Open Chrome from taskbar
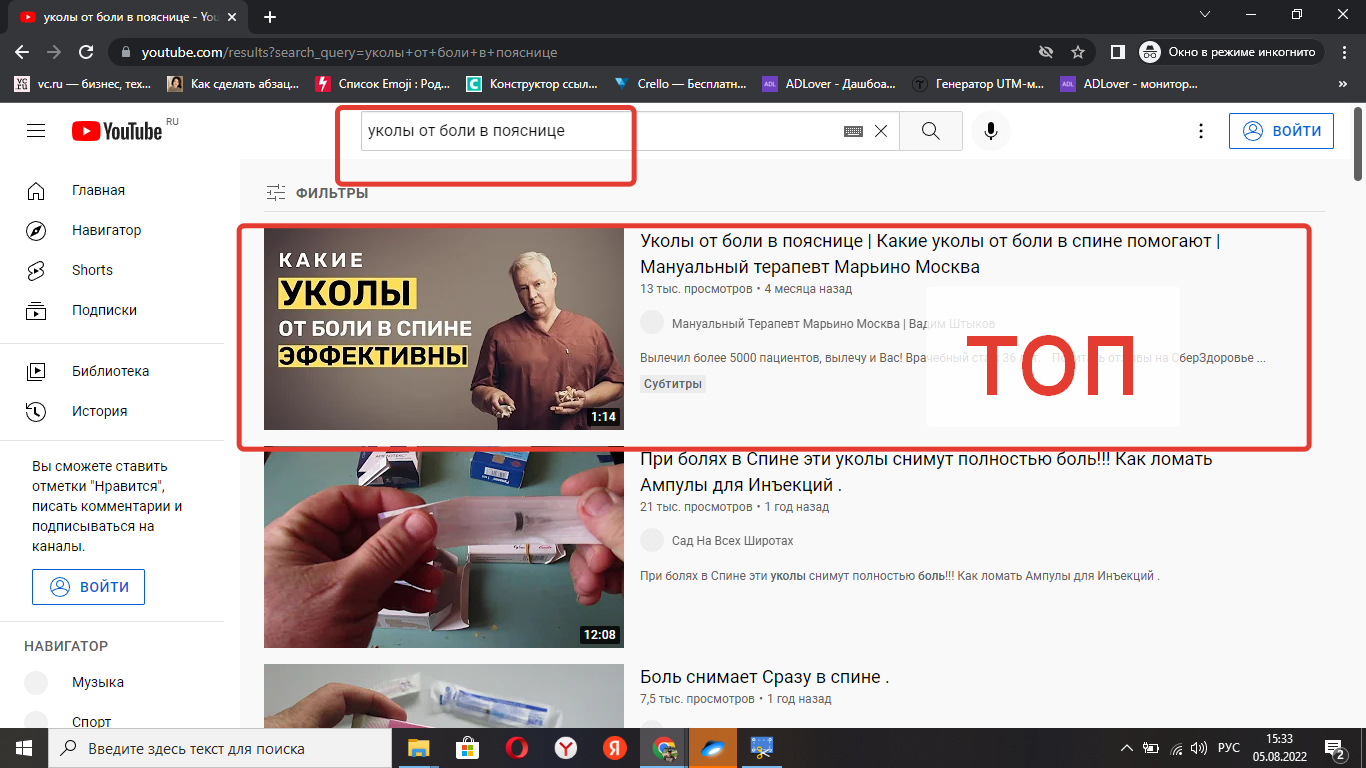 664,748
